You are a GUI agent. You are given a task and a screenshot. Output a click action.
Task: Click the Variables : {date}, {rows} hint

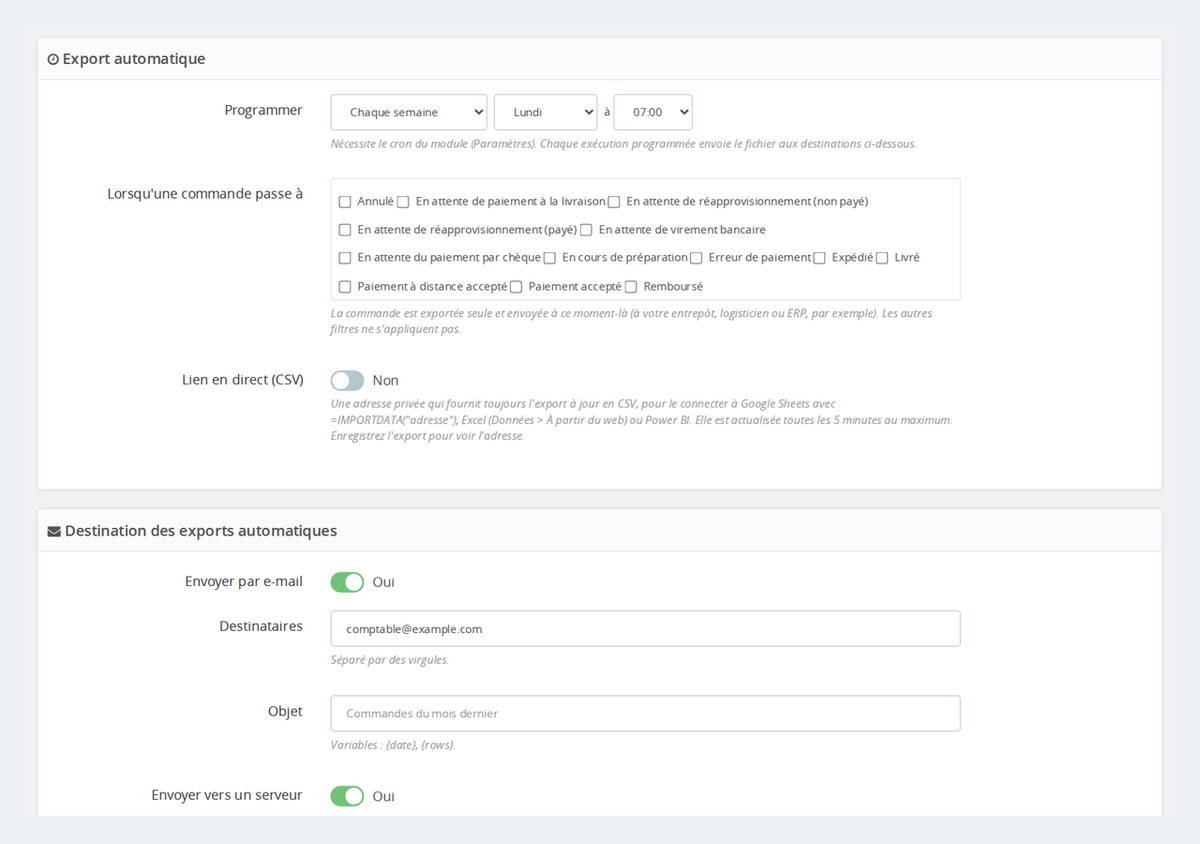coord(393,745)
